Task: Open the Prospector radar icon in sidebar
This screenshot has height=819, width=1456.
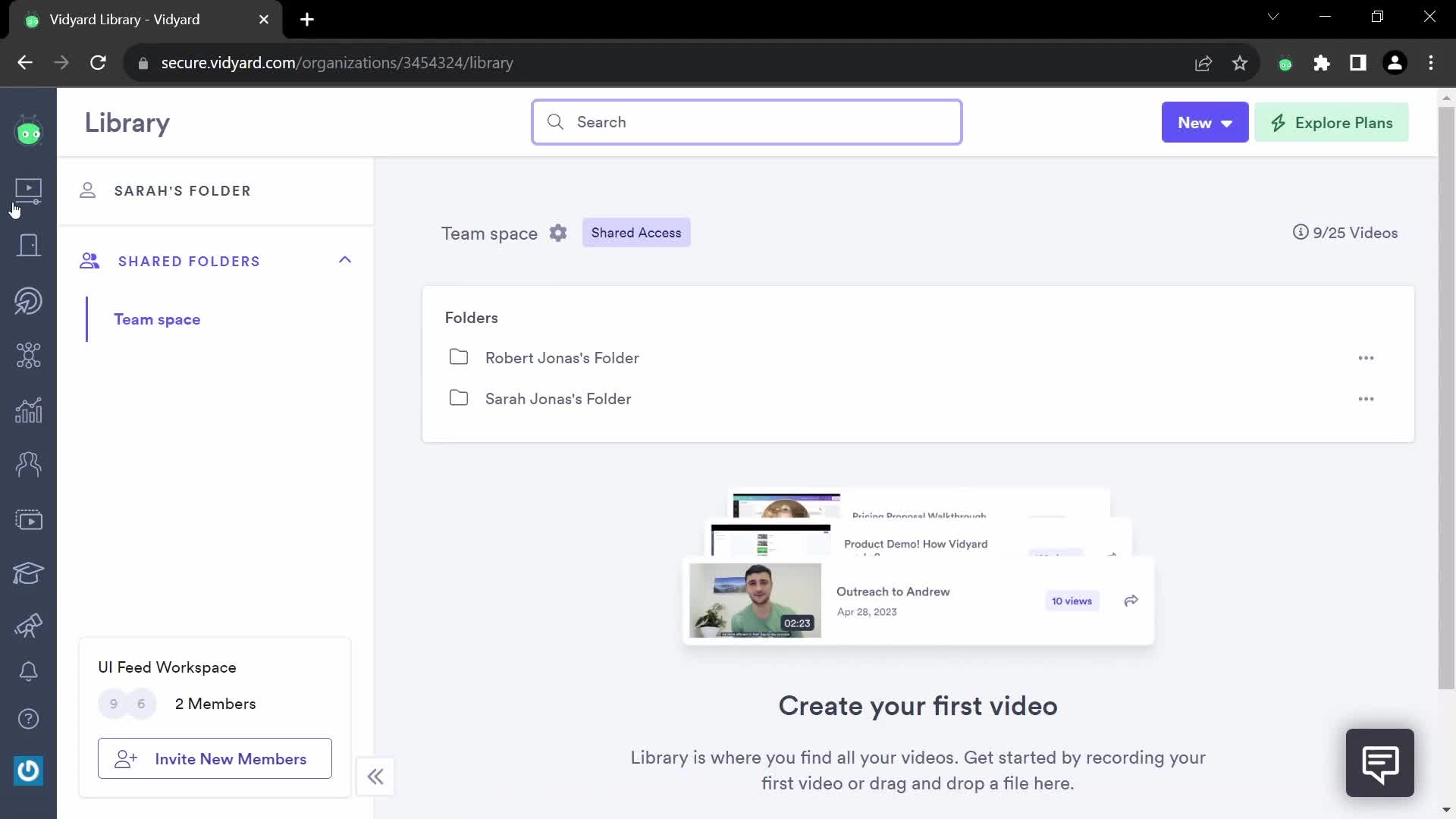Action: coord(29,300)
